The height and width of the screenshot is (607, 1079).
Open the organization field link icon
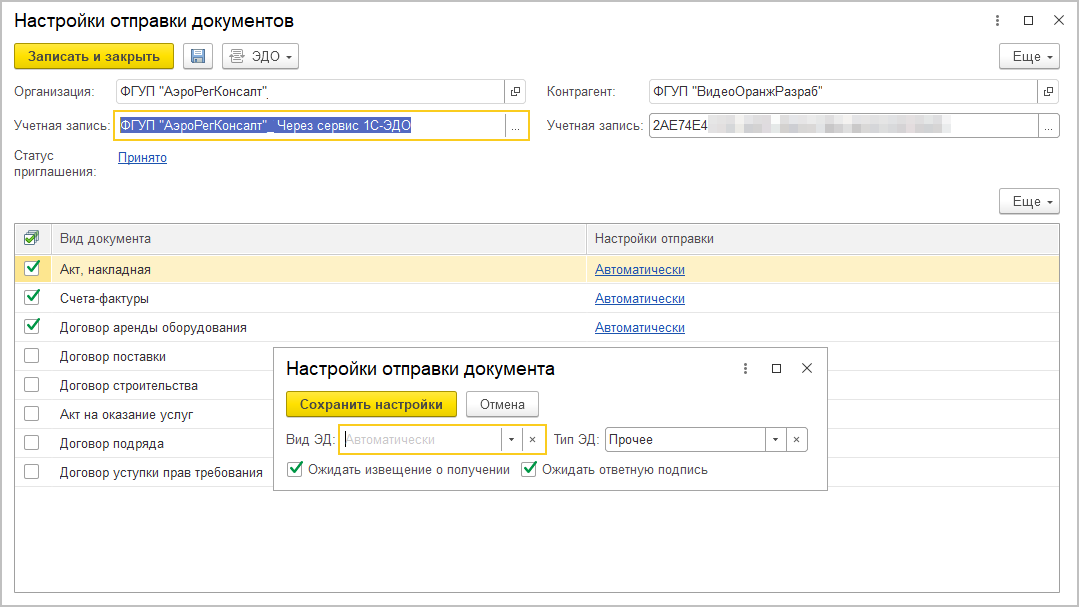click(516, 92)
